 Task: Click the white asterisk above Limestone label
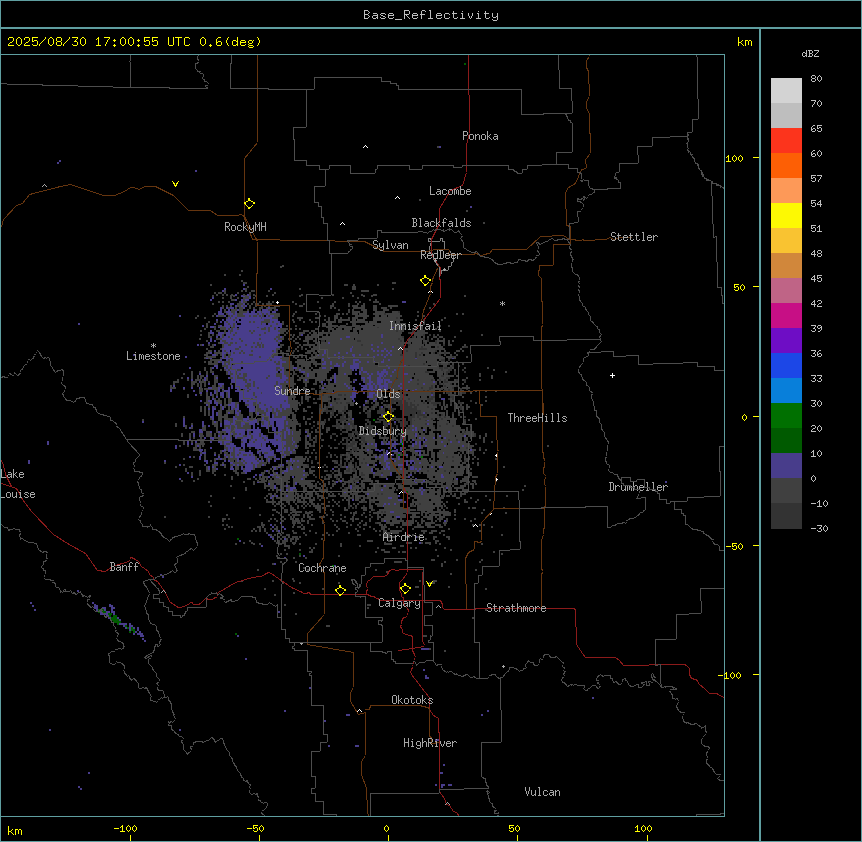[153, 346]
